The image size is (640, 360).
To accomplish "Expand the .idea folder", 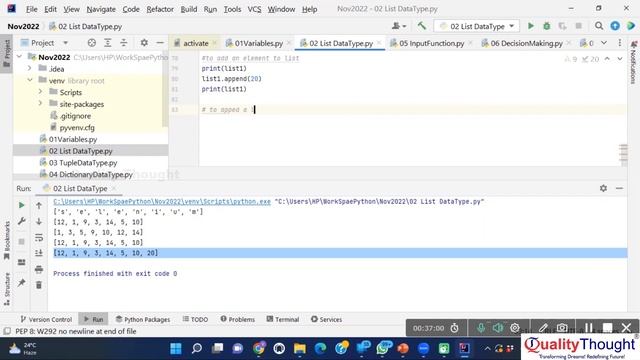I will pos(30,69).
